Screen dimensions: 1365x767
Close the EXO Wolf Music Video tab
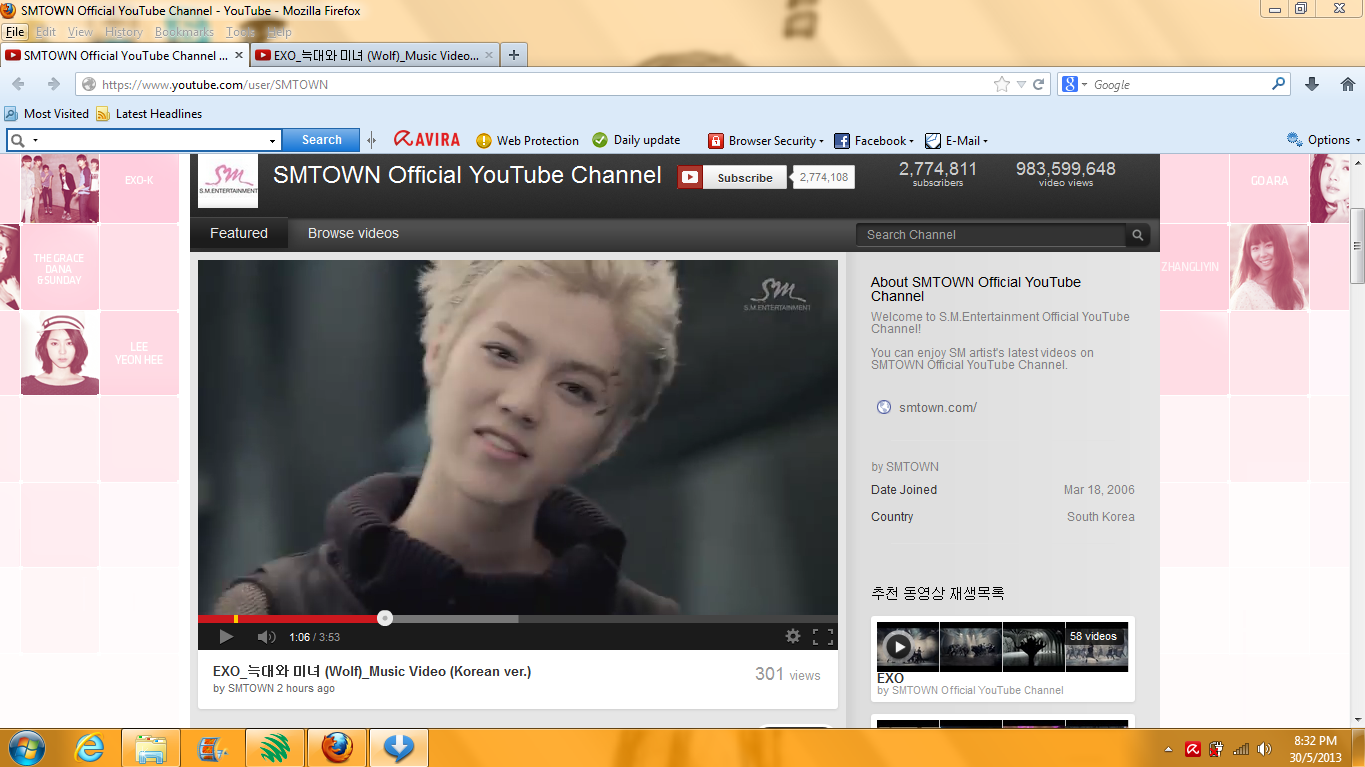[x=489, y=56]
